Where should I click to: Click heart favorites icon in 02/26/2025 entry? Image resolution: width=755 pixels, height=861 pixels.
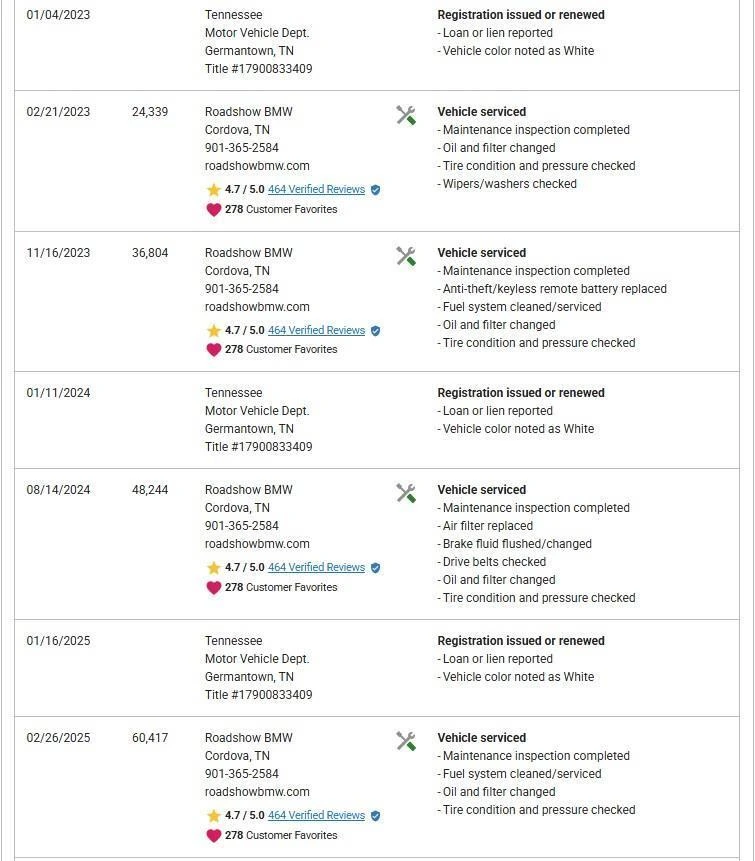[x=213, y=836]
